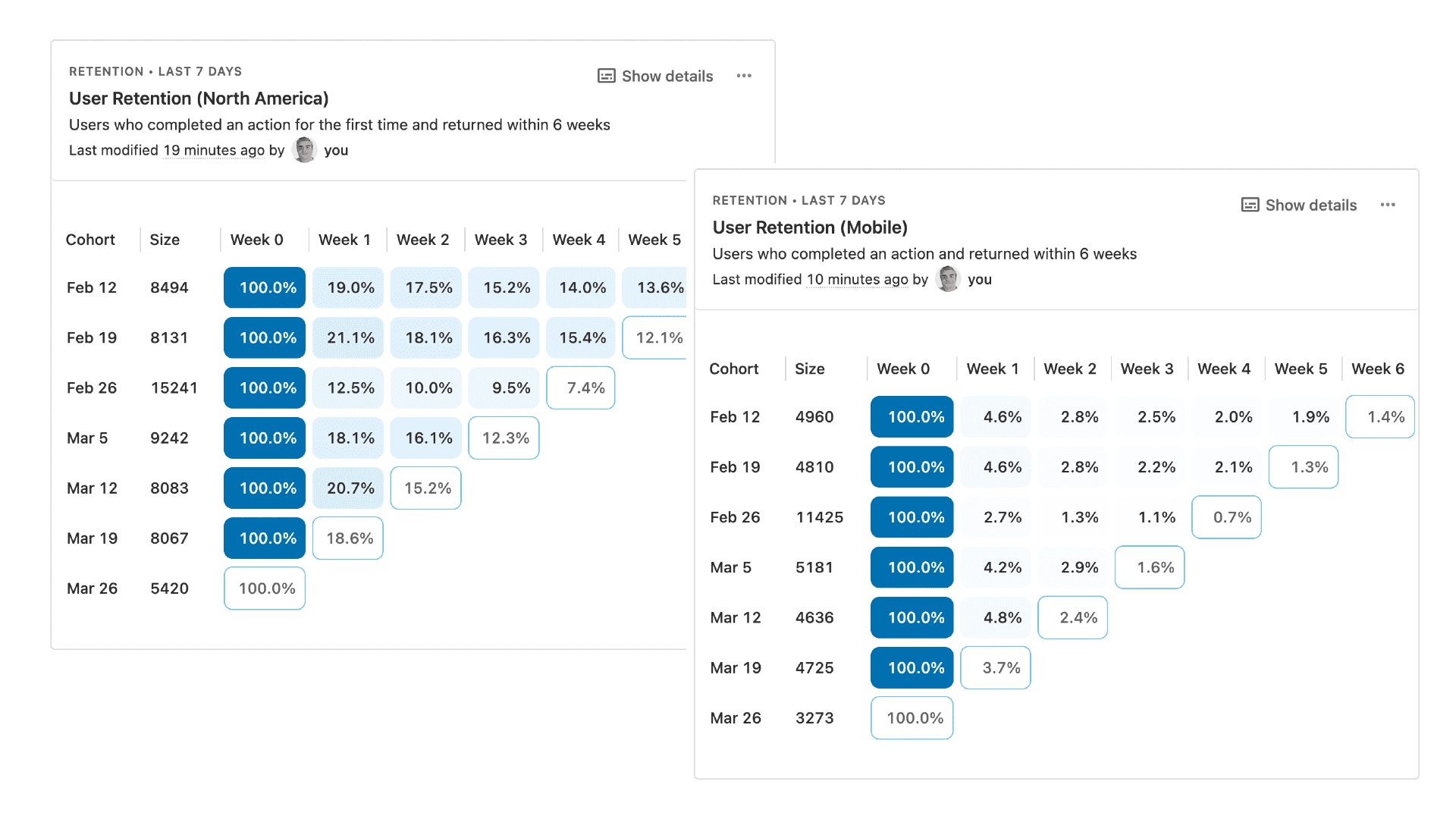The image size is (1456, 819).
Task: Open three-dot menu on Mobile retention card
Action: 1388,205
